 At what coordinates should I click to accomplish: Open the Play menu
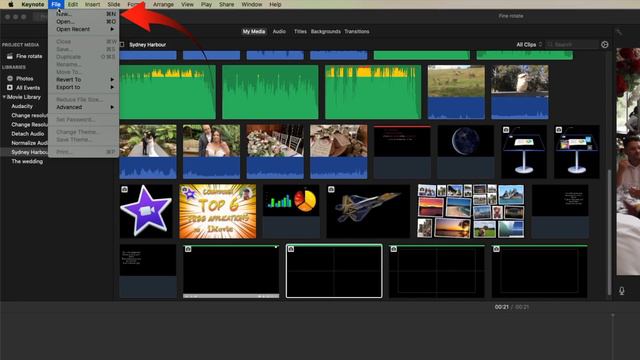(x=206, y=4)
